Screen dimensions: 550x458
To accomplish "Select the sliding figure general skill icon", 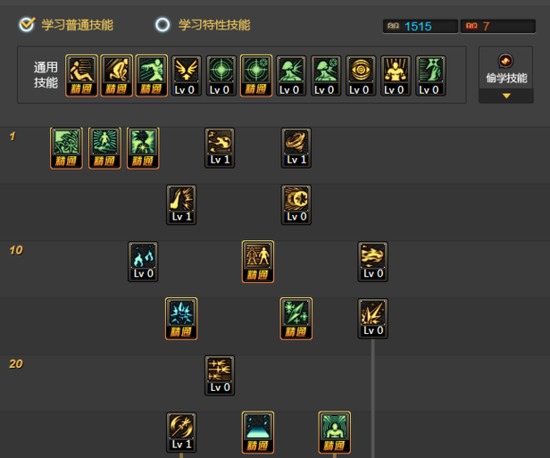I will click(81, 75).
